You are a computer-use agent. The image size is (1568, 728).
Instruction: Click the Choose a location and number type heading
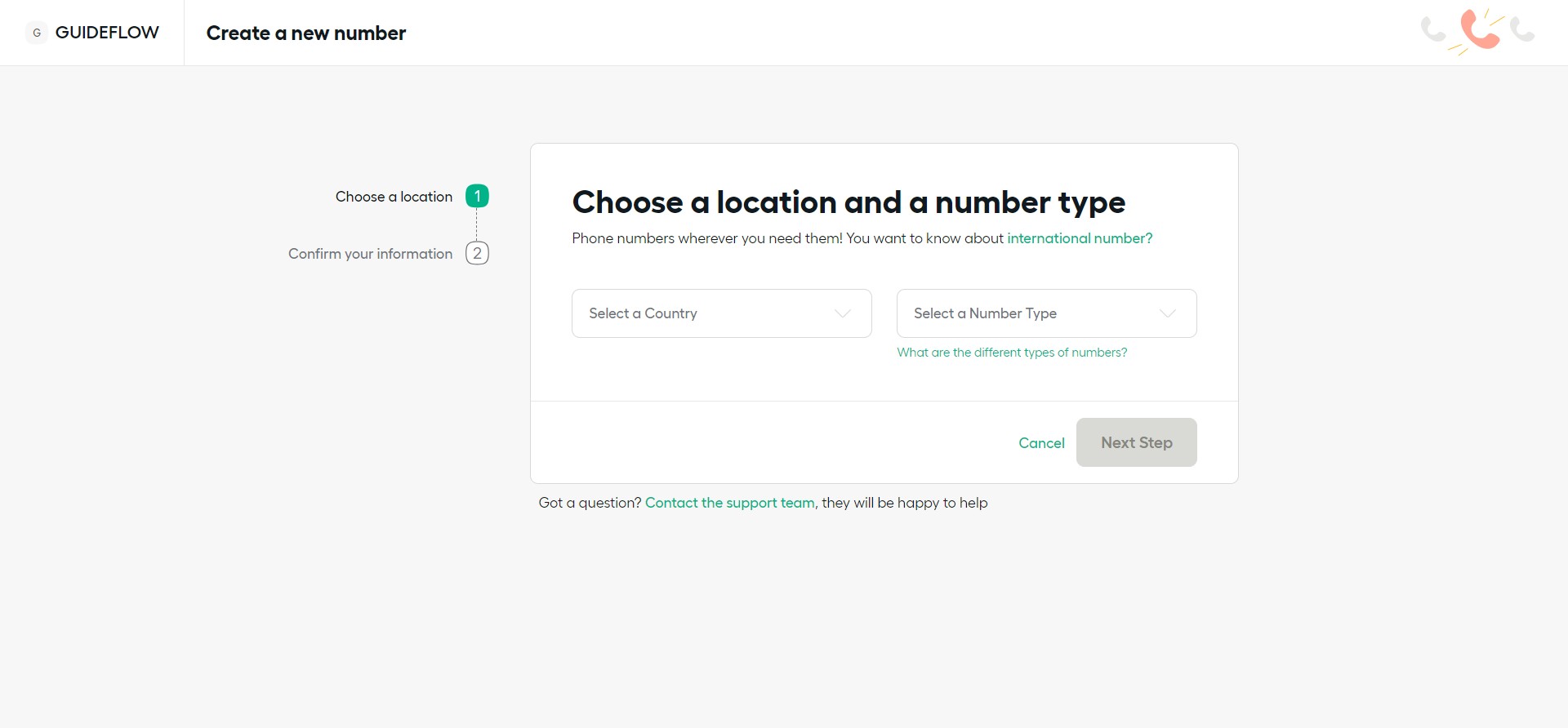848,202
